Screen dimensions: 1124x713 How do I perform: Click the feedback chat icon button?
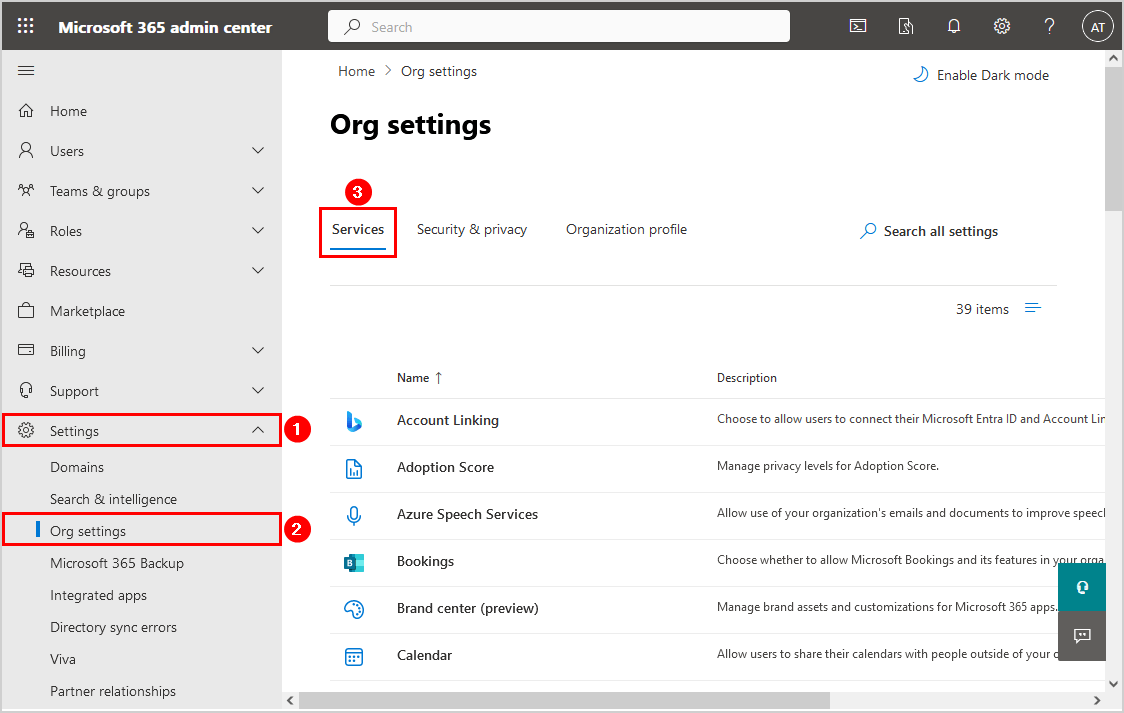[x=1081, y=636]
